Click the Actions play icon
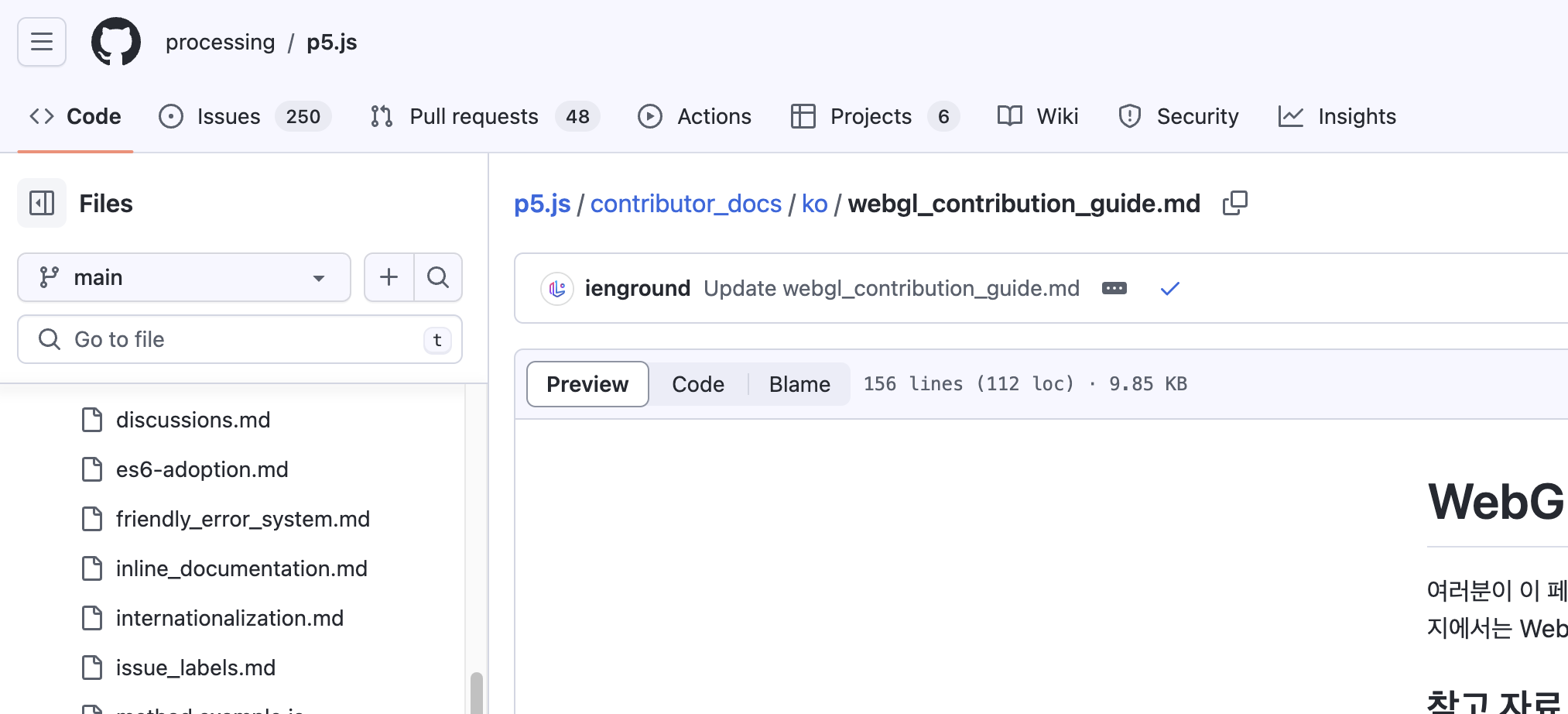Screen dimensions: 1568x714 650,116
